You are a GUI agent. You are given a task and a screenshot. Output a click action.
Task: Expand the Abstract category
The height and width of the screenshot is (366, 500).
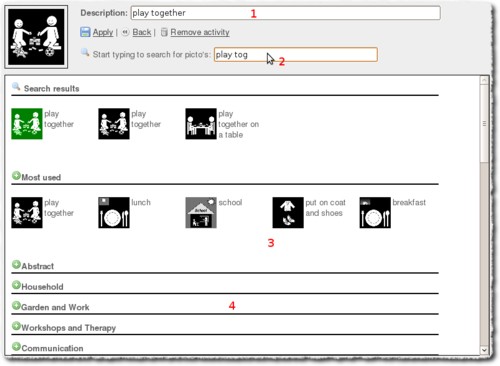(x=16, y=264)
